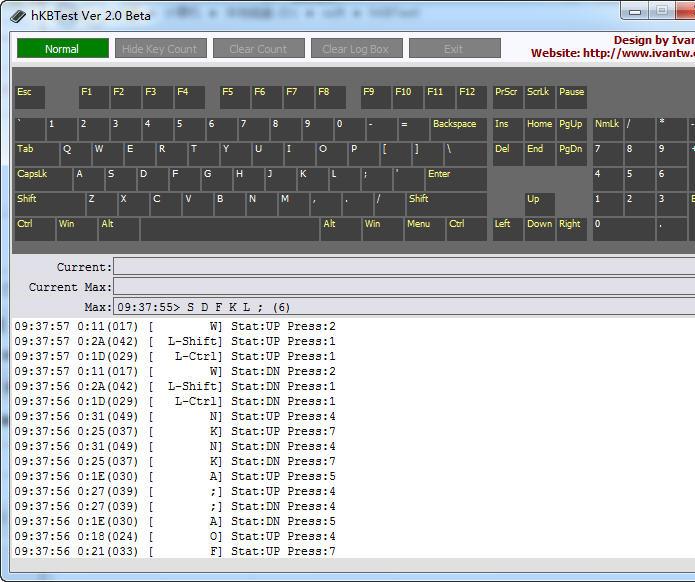
Task: Click the Esc key on virtual keyboard
Action: click(29, 97)
